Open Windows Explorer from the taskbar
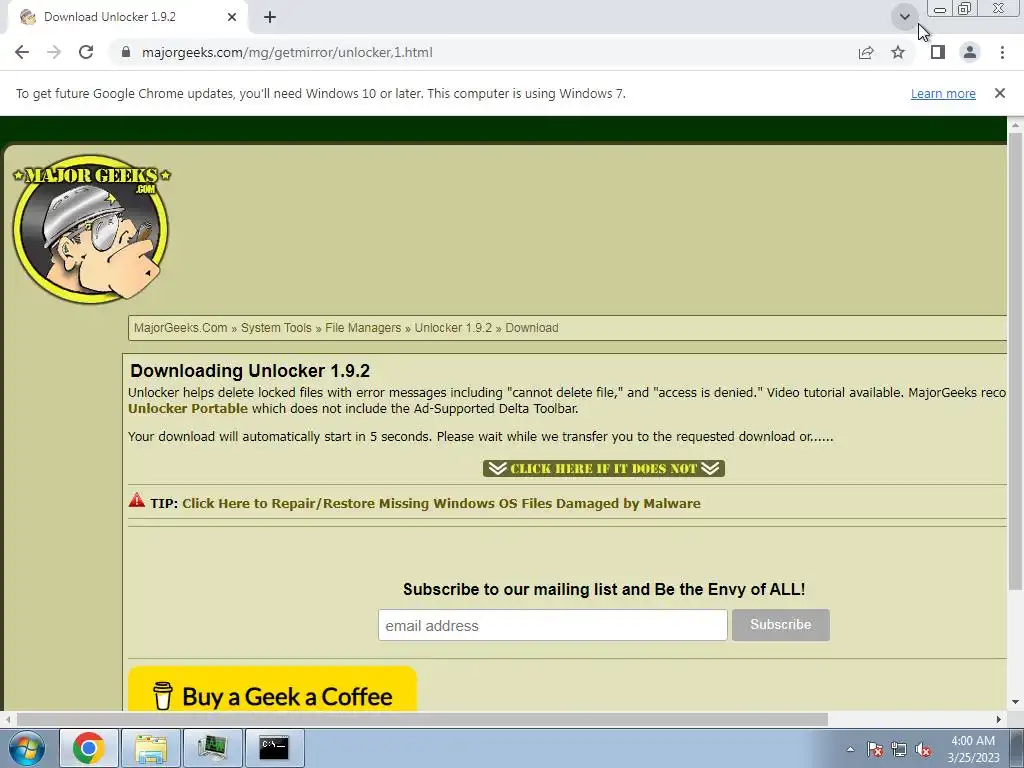The width and height of the screenshot is (1024, 768). click(x=151, y=748)
